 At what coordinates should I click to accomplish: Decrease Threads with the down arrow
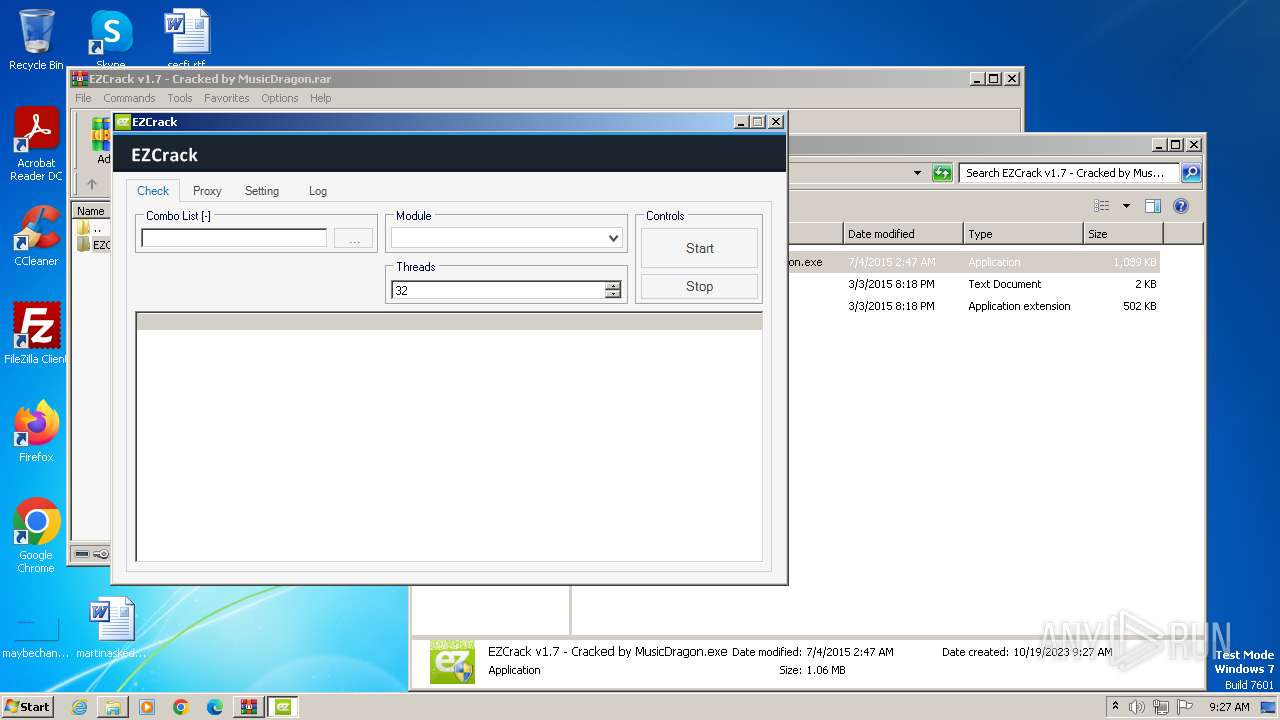[613, 295]
